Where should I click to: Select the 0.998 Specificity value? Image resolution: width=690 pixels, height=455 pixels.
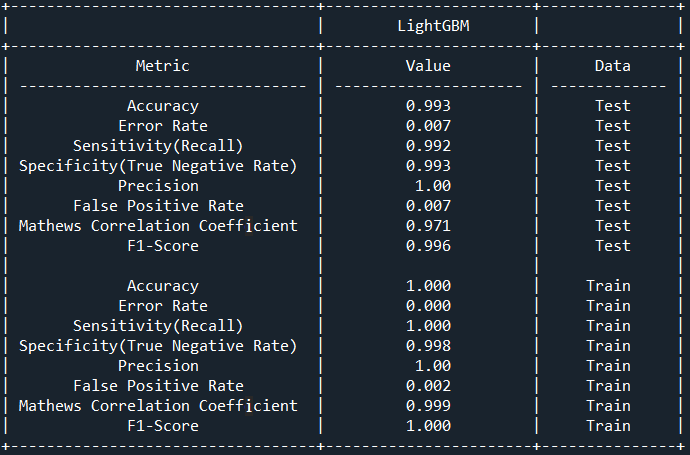coord(428,346)
